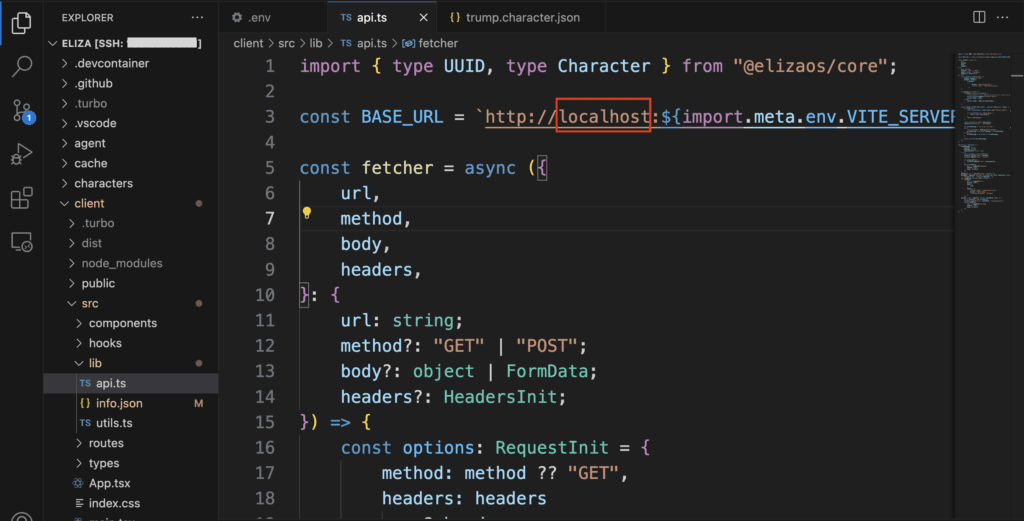Open index.css in the file tree

tap(131, 503)
